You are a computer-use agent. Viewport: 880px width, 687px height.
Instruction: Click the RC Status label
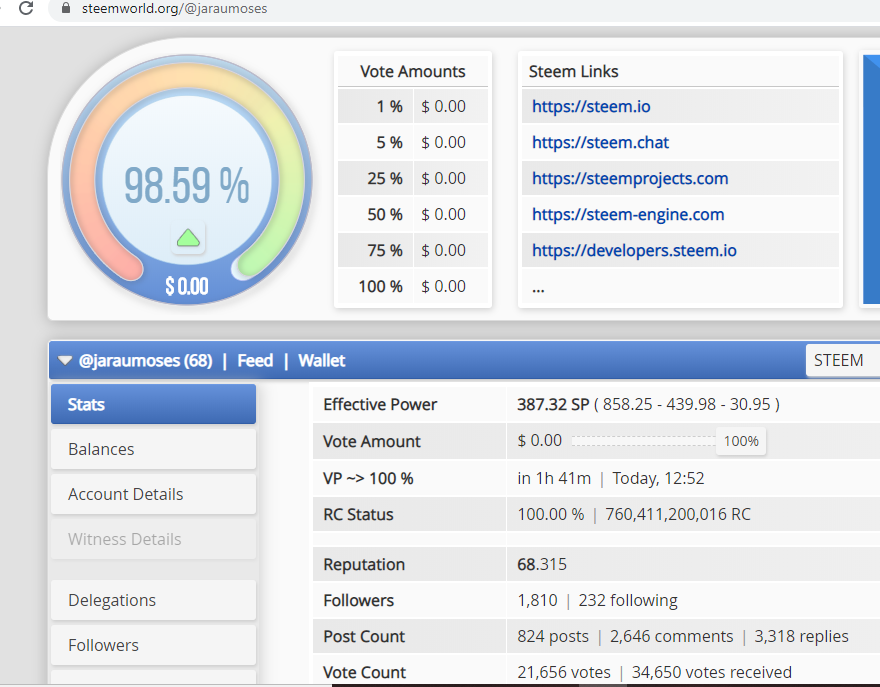coord(358,514)
